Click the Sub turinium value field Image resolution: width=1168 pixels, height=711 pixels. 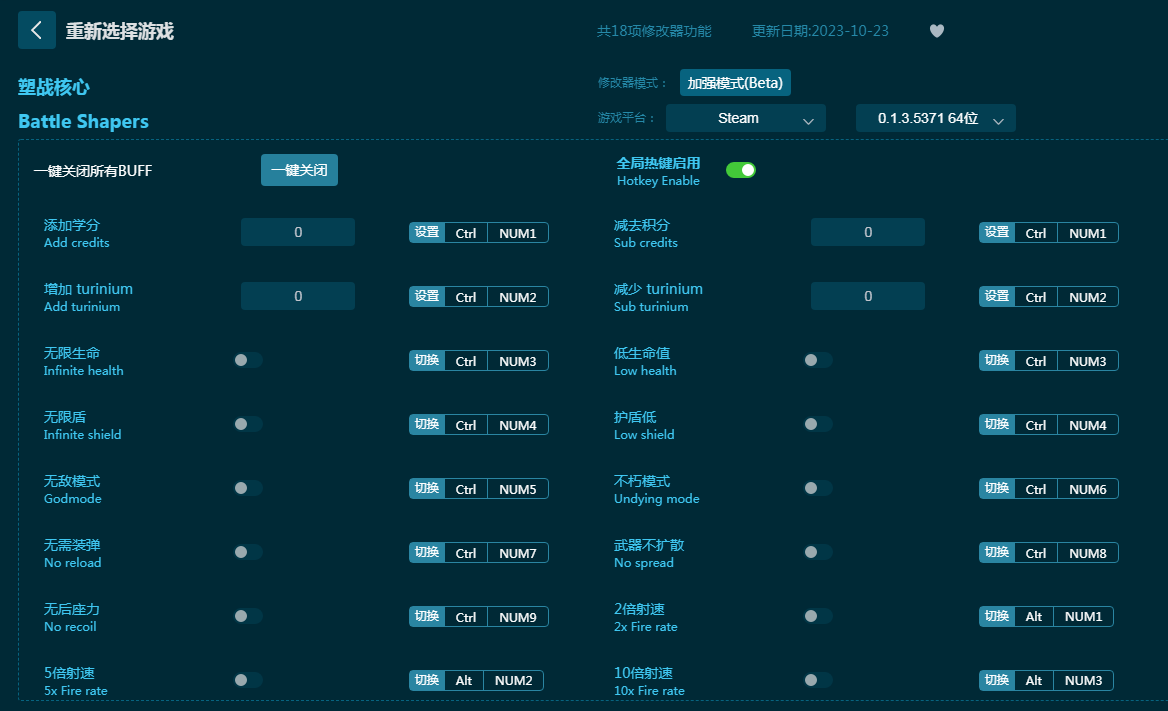[x=867, y=296]
